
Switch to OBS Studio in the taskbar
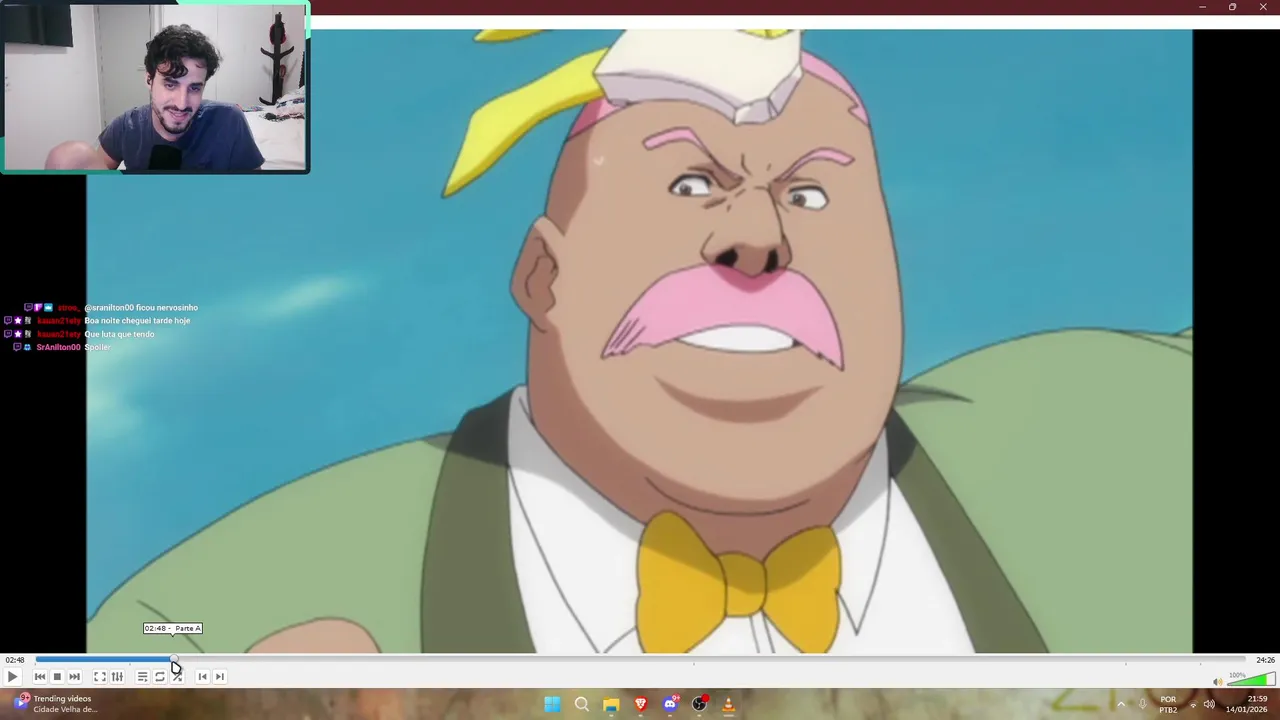(x=699, y=704)
